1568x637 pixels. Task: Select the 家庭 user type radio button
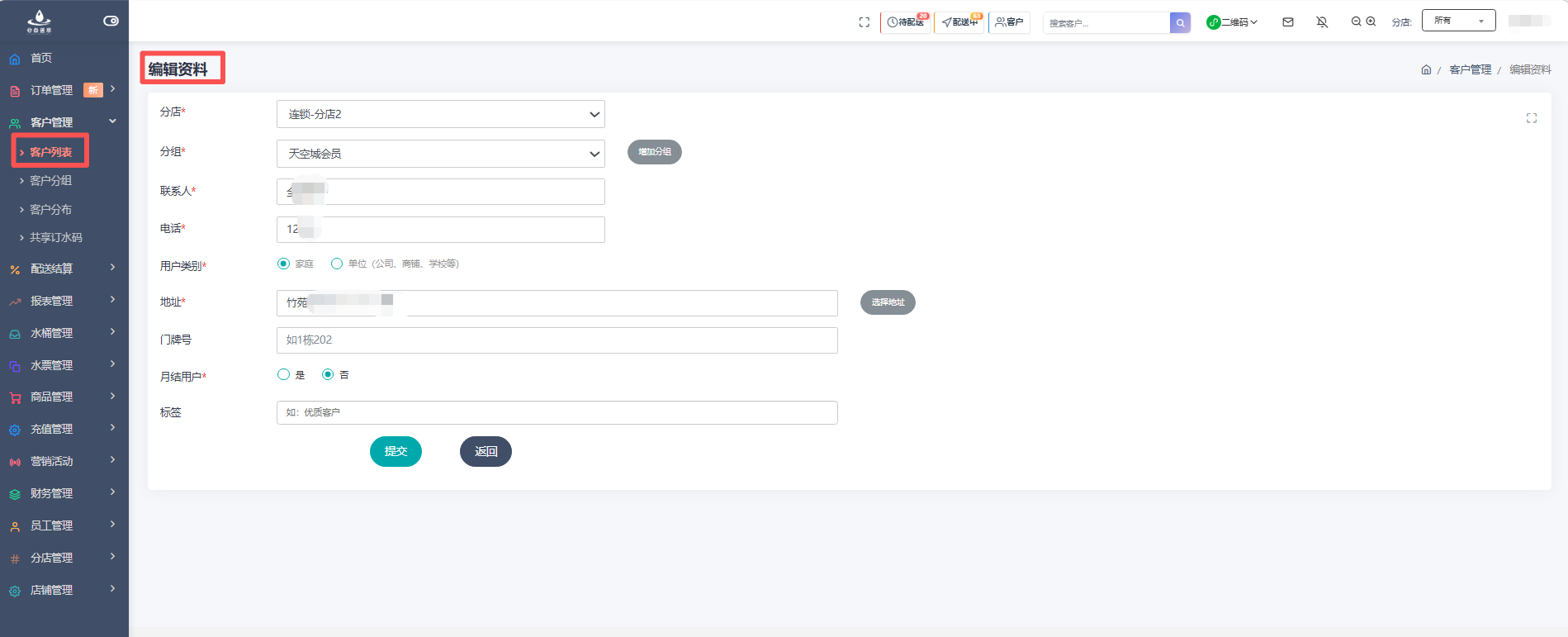tap(284, 264)
